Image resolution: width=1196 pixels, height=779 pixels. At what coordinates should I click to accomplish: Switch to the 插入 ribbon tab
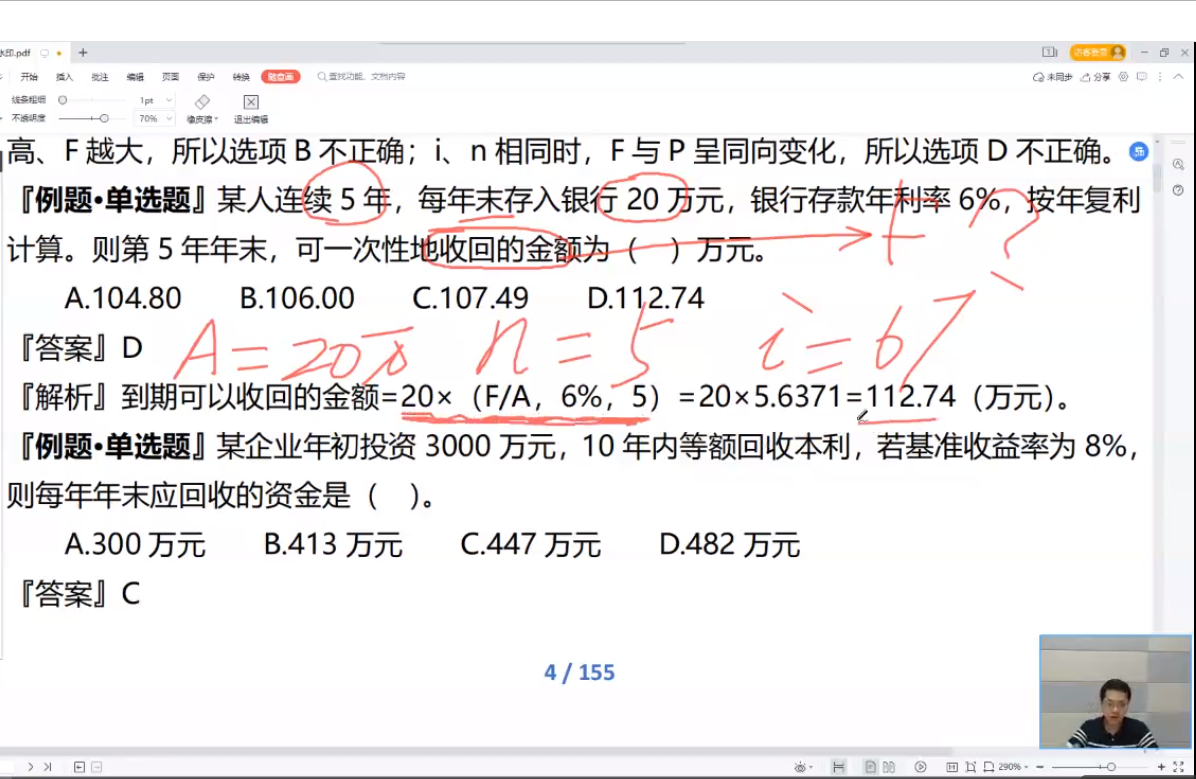65,75
